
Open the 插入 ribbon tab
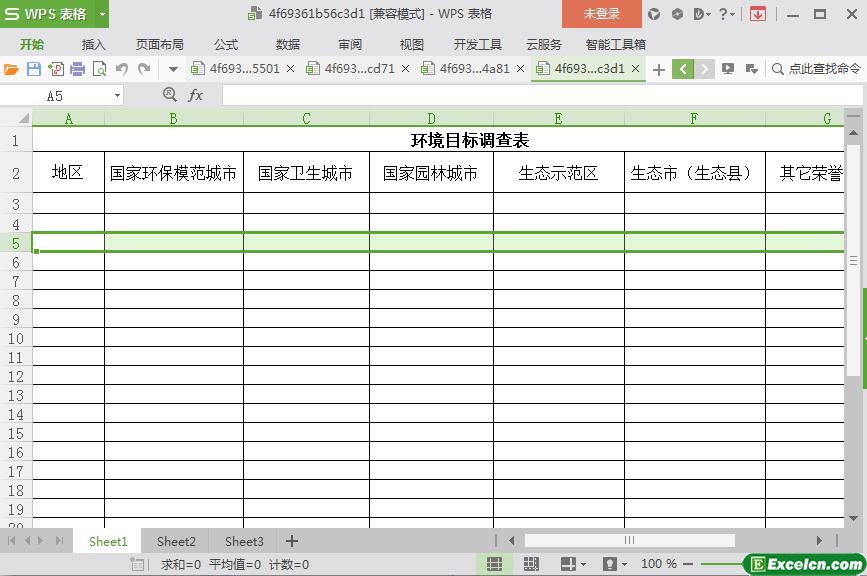click(93, 44)
